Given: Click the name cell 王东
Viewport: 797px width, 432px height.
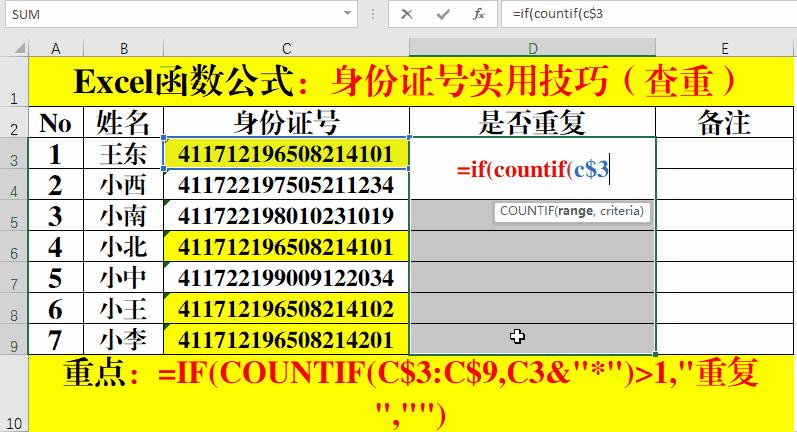Looking at the screenshot, I should [x=124, y=153].
